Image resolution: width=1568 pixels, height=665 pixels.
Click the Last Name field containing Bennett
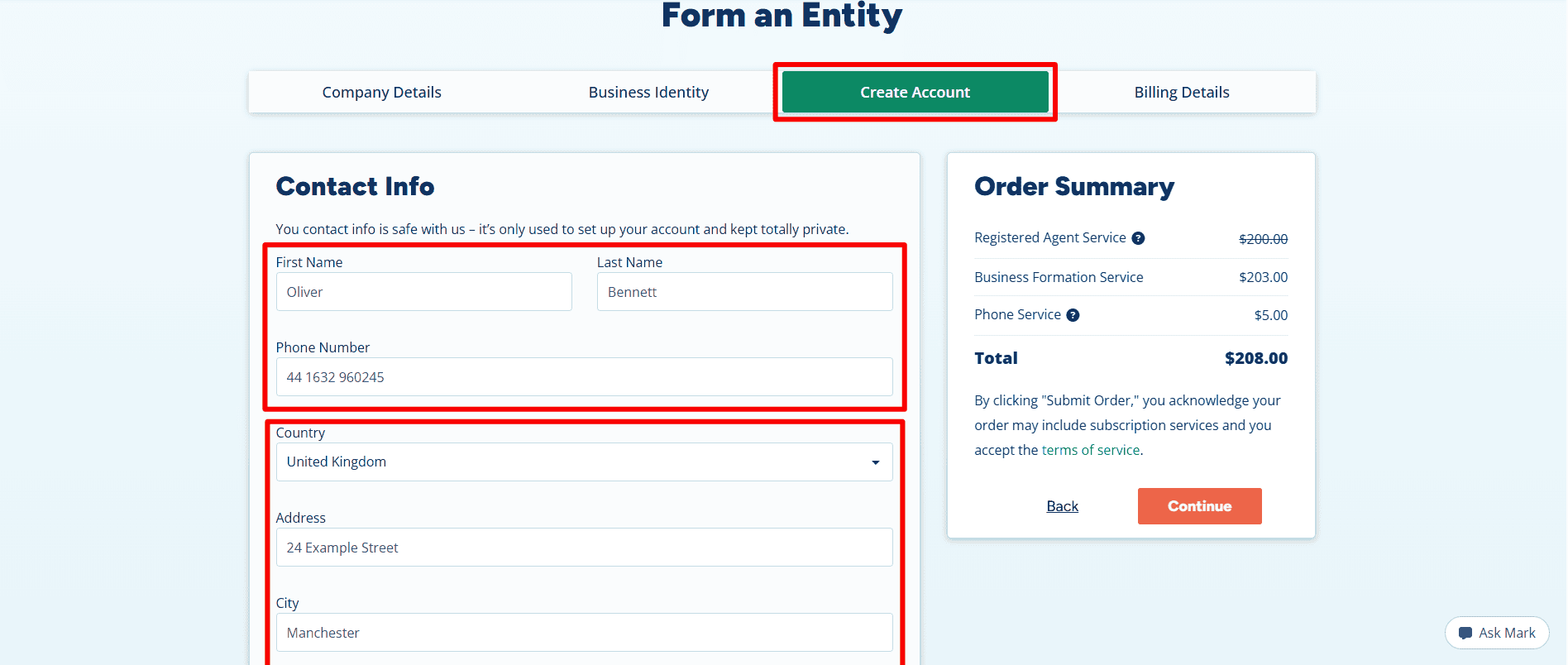click(x=745, y=292)
